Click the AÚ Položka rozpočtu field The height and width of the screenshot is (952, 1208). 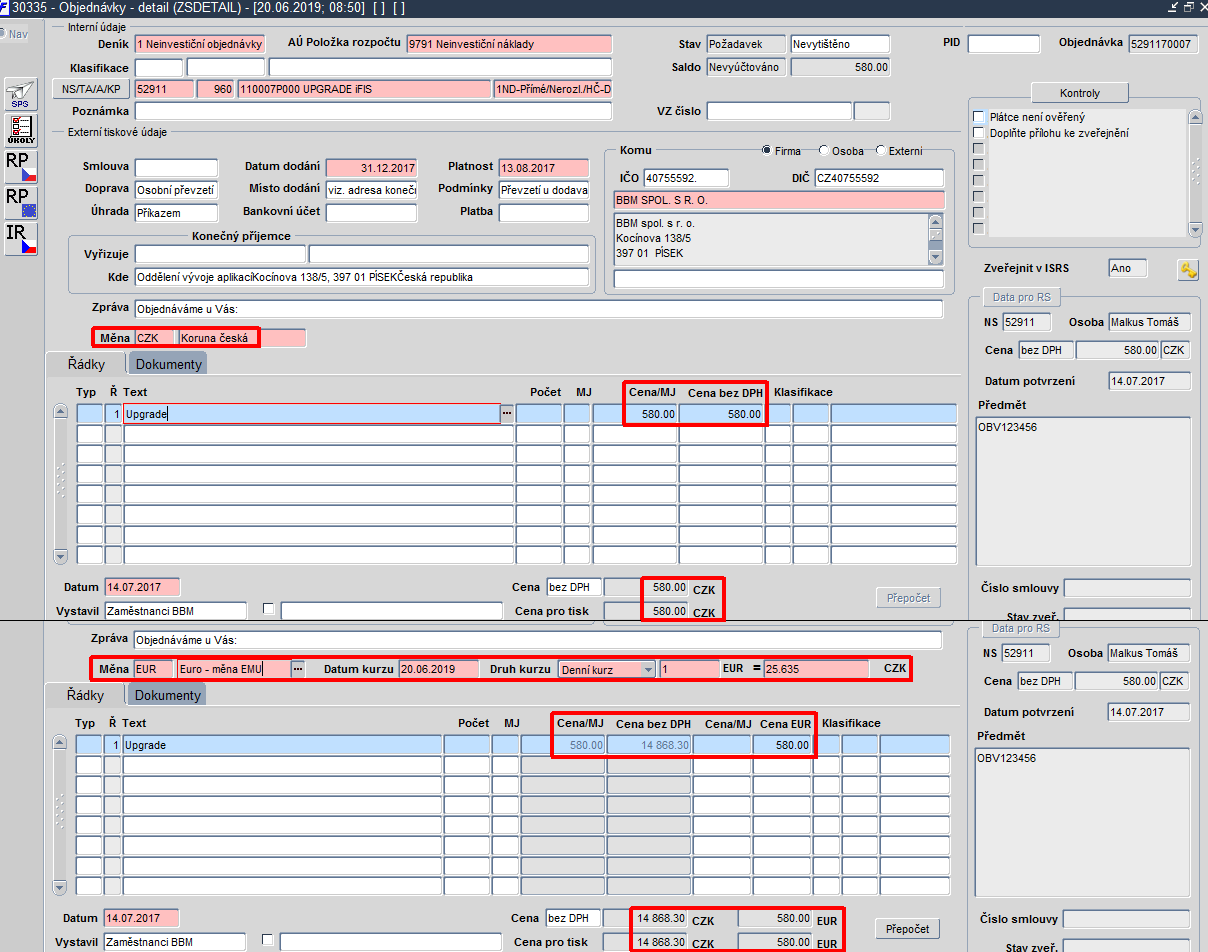pos(509,44)
